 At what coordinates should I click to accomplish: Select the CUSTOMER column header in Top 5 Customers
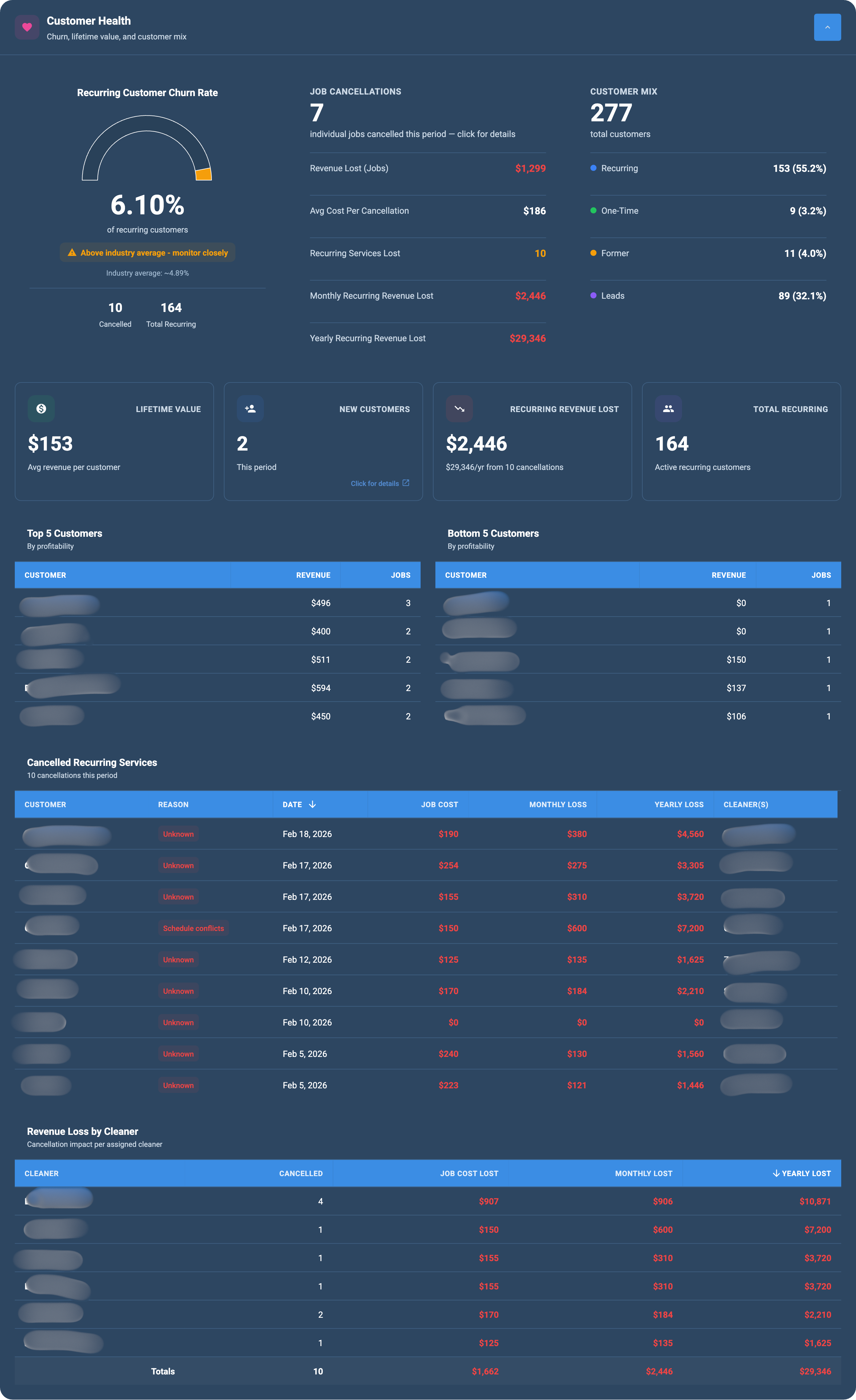(x=46, y=574)
